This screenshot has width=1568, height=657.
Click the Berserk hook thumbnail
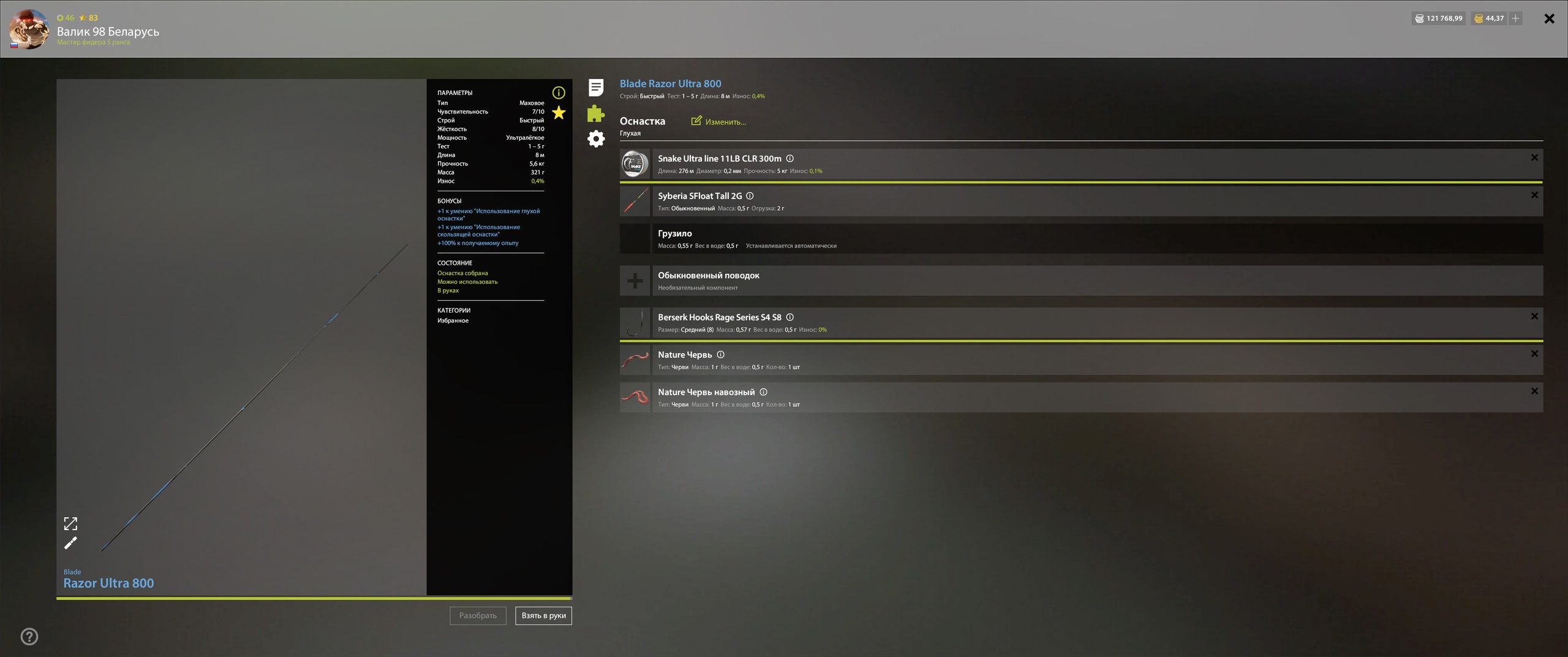[635, 323]
